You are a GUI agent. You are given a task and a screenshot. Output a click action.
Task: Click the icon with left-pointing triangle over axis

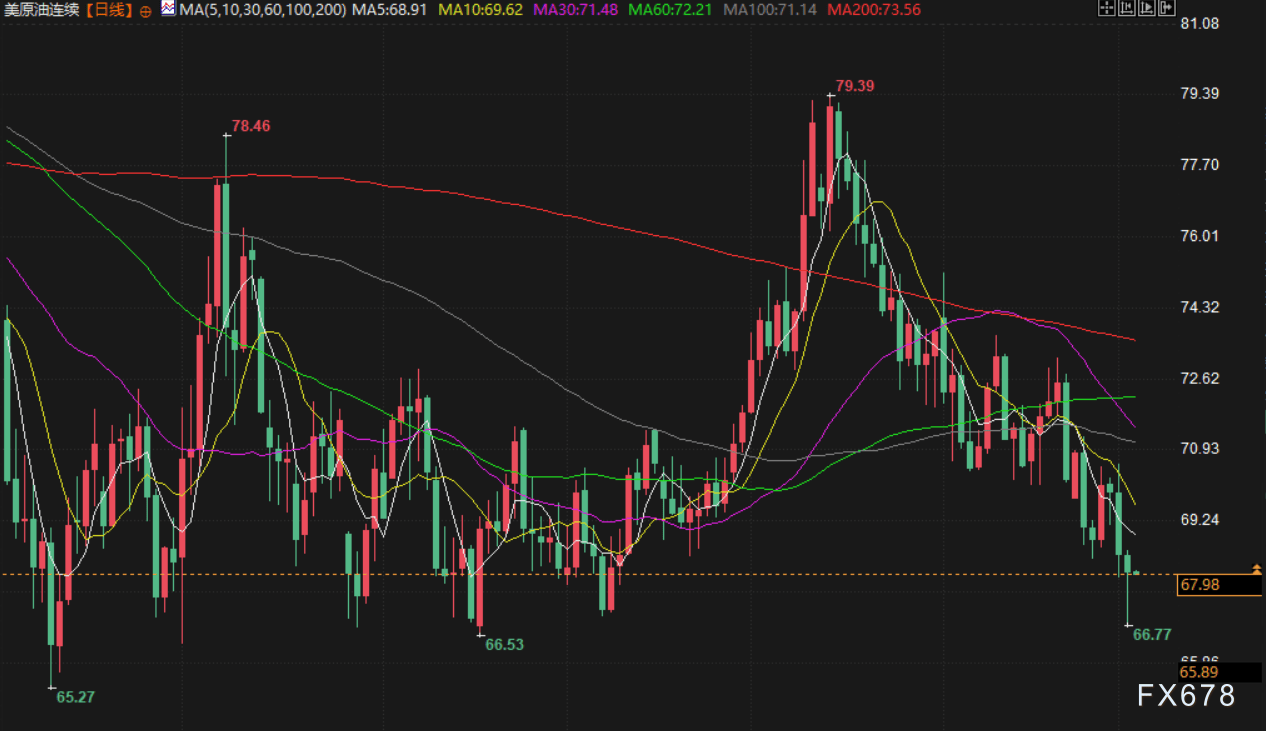pyautogui.click(x=1127, y=8)
